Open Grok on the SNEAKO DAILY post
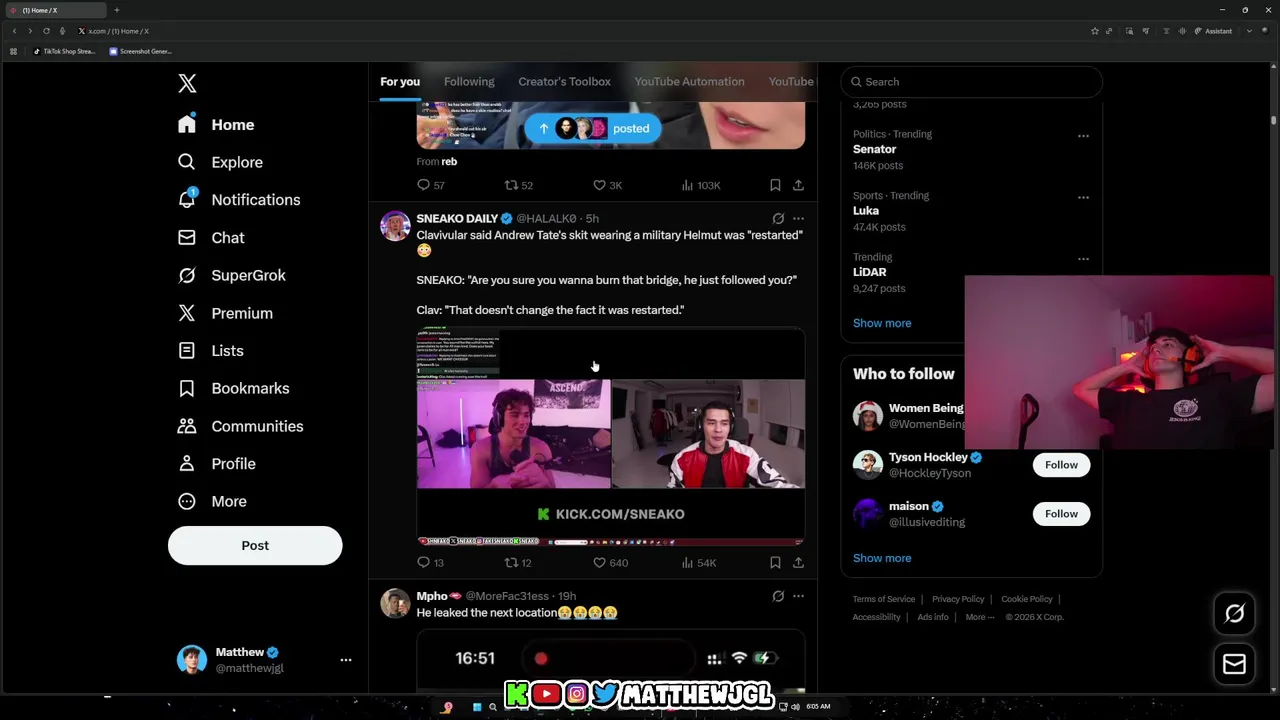1280x720 pixels. point(778,218)
